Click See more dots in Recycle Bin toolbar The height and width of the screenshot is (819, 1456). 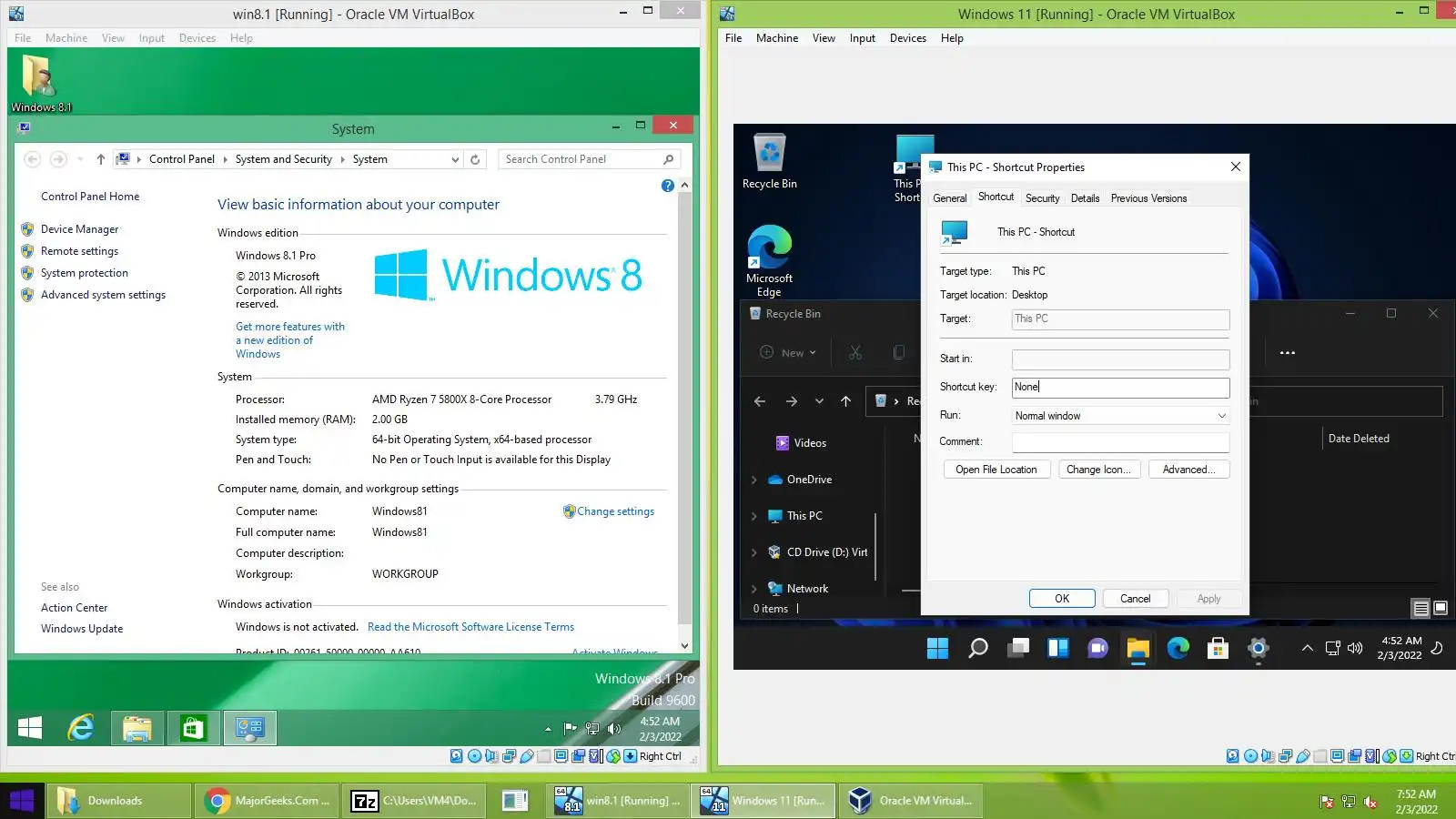pos(1288,353)
